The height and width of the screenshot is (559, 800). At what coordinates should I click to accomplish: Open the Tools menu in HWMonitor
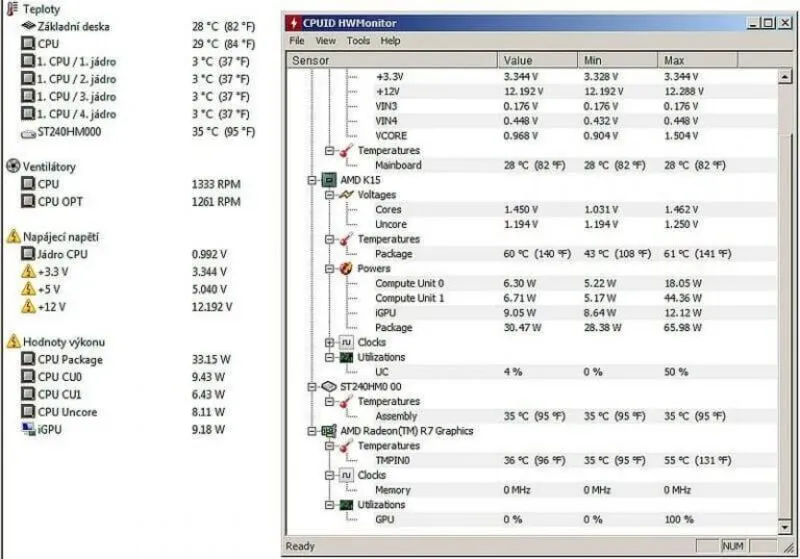358,41
